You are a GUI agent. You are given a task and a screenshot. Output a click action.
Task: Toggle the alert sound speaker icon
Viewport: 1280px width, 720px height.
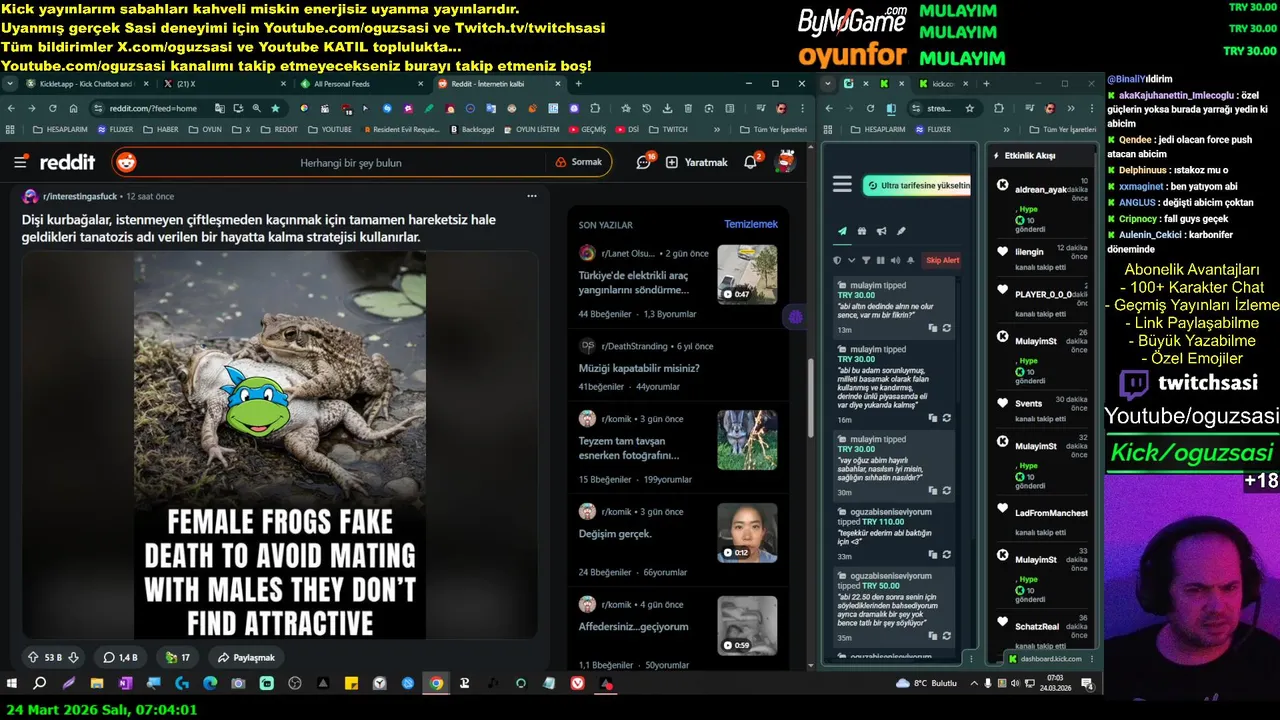click(895, 260)
